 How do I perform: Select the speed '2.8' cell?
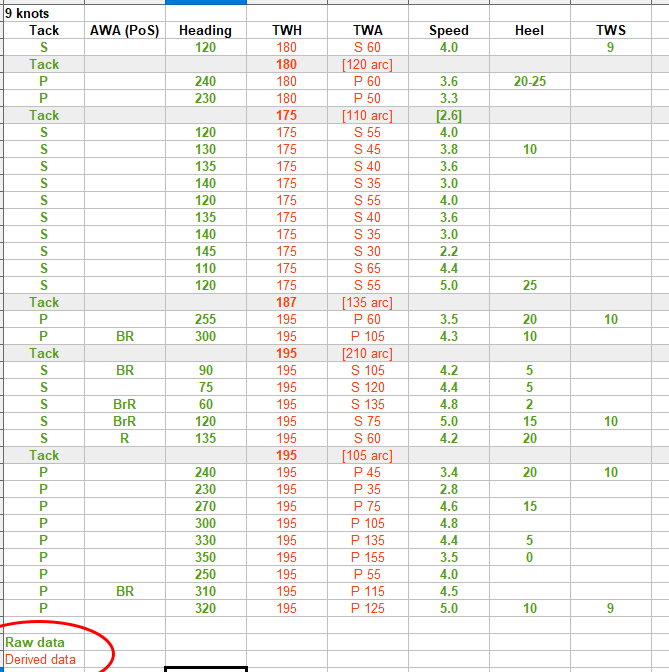pos(449,489)
